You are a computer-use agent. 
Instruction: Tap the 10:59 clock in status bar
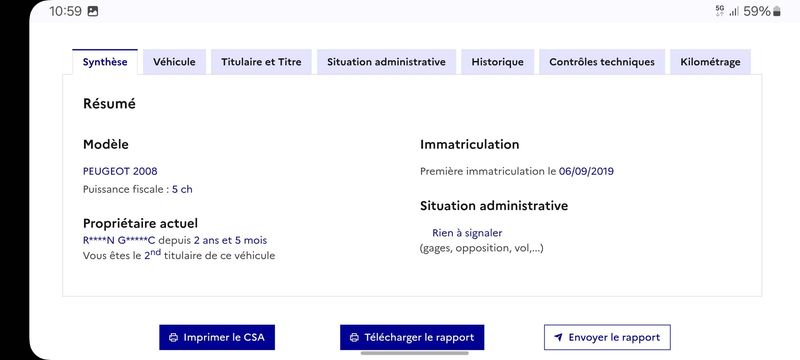click(65, 11)
